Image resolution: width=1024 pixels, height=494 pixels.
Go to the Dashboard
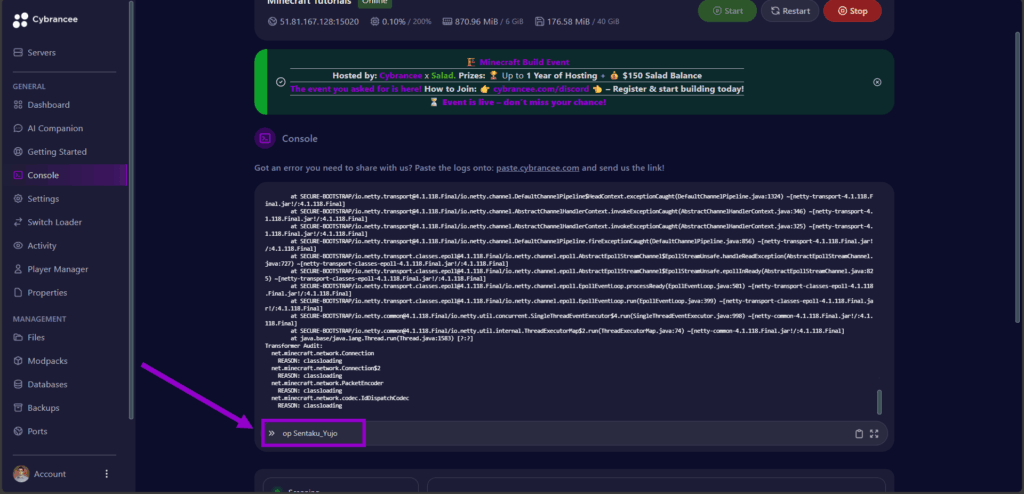pos(48,105)
